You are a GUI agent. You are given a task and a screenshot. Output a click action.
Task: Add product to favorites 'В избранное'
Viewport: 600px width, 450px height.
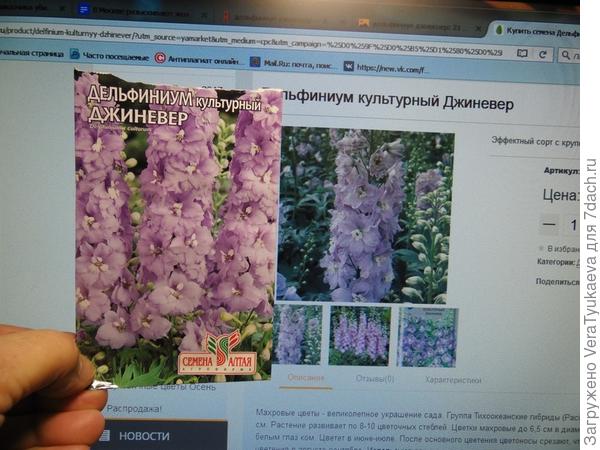tap(559, 249)
